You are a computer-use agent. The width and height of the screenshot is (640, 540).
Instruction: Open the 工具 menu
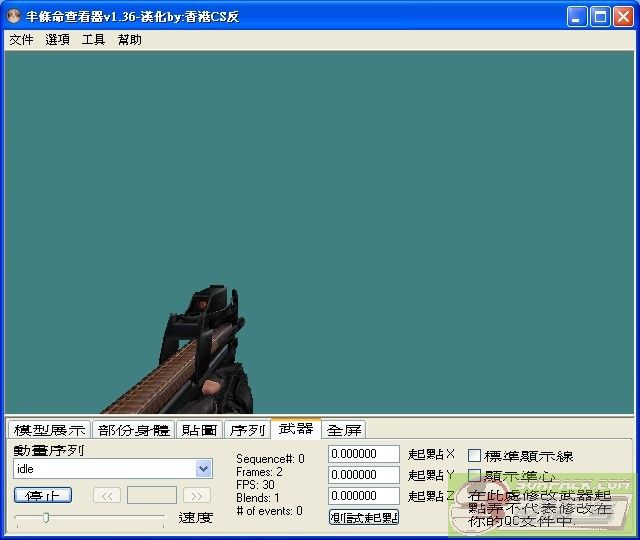coord(93,40)
